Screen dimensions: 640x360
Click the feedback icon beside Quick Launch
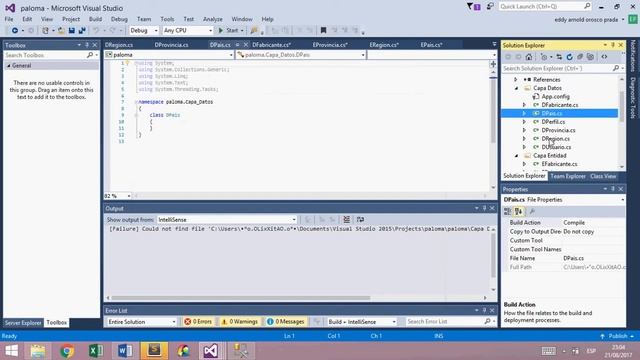point(490,7)
